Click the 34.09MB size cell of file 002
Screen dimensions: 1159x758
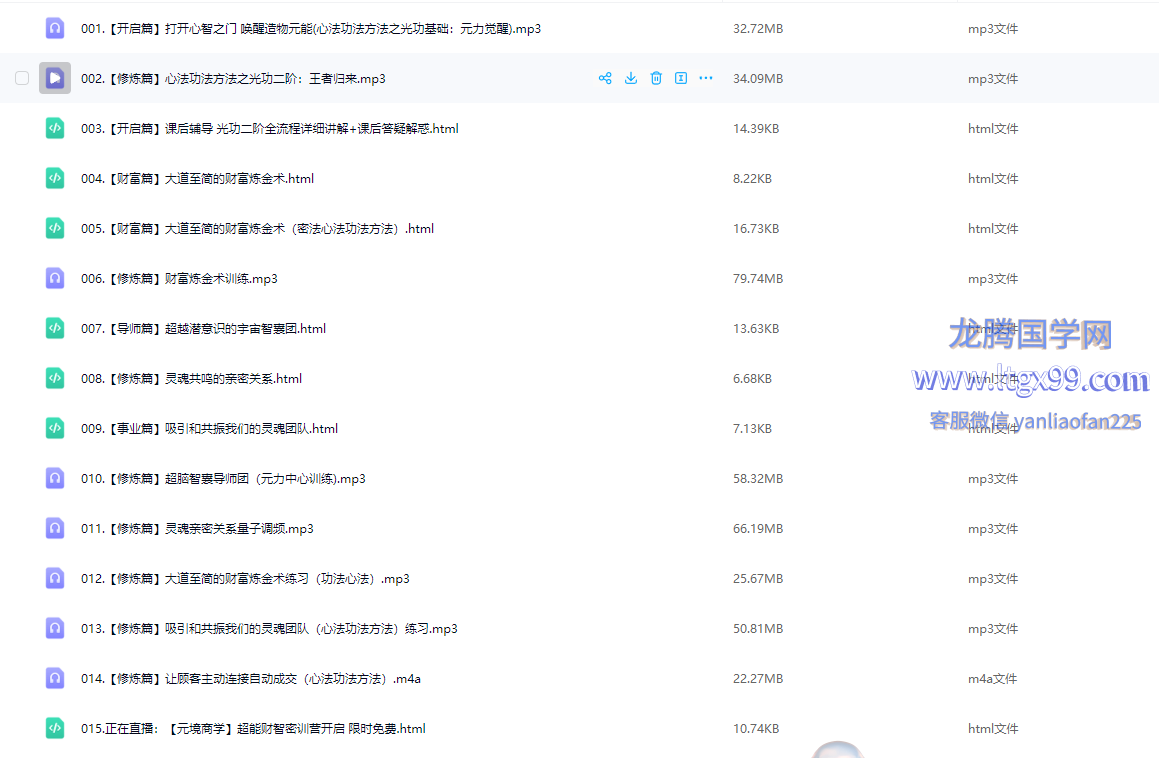758,79
